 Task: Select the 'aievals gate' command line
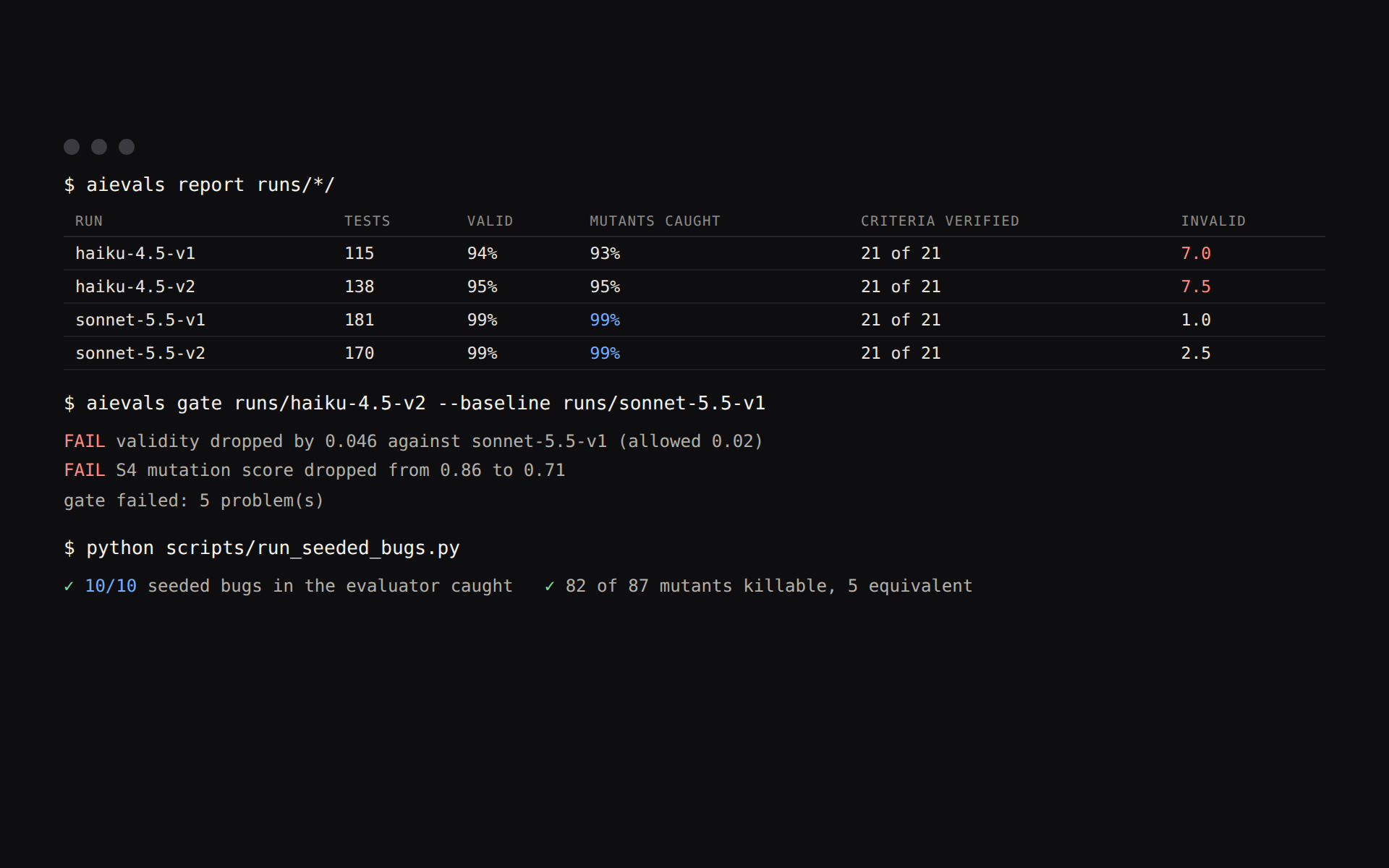click(x=415, y=404)
